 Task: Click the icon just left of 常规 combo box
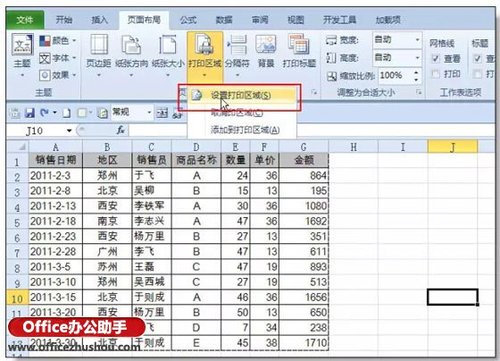(x=102, y=113)
